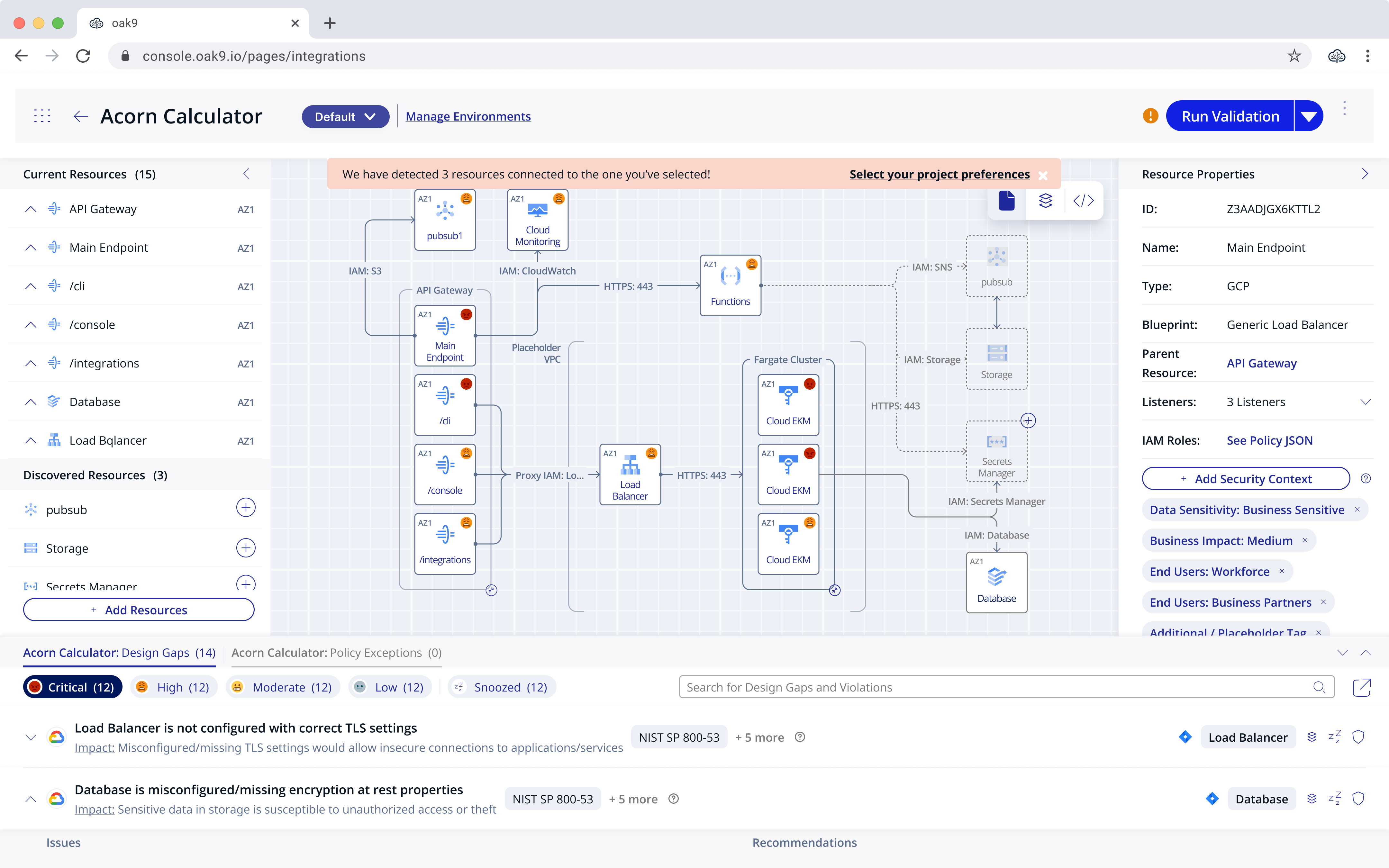Click Add Security Context button
Screen dimensions: 1389x868
(x=1246, y=479)
